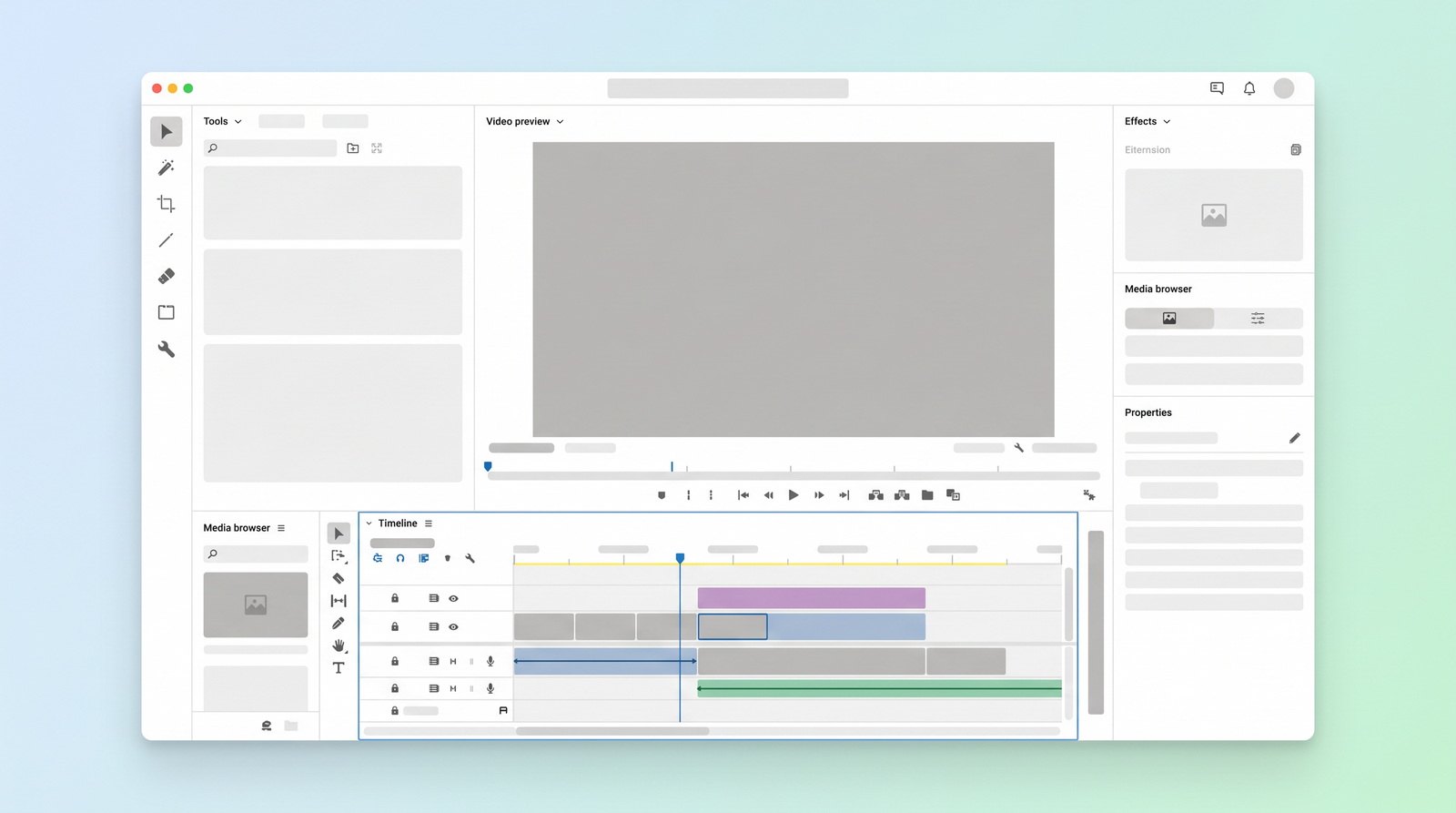The width and height of the screenshot is (1456, 813).
Task: Click the preview scrubber playhead marker
Action: pos(488,466)
